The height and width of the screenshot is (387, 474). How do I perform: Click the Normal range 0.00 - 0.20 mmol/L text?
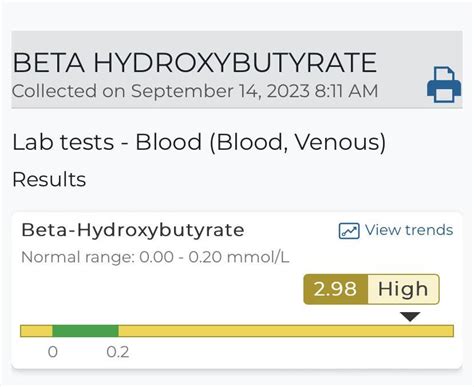click(155, 257)
